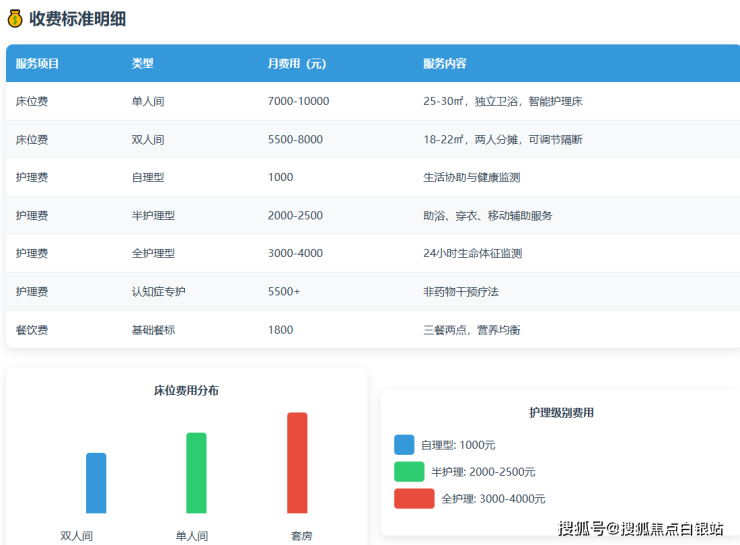Click the 7000-10000 monthly fee cell
The height and width of the screenshot is (545, 740).
298,102
